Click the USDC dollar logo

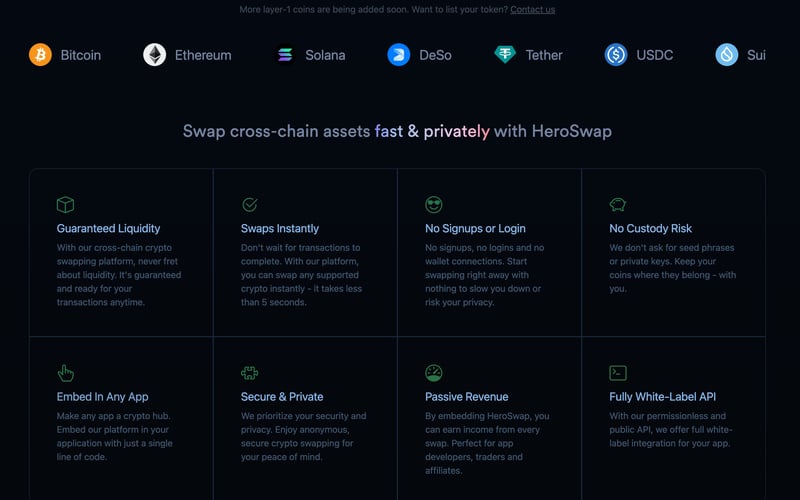[616, 55]
